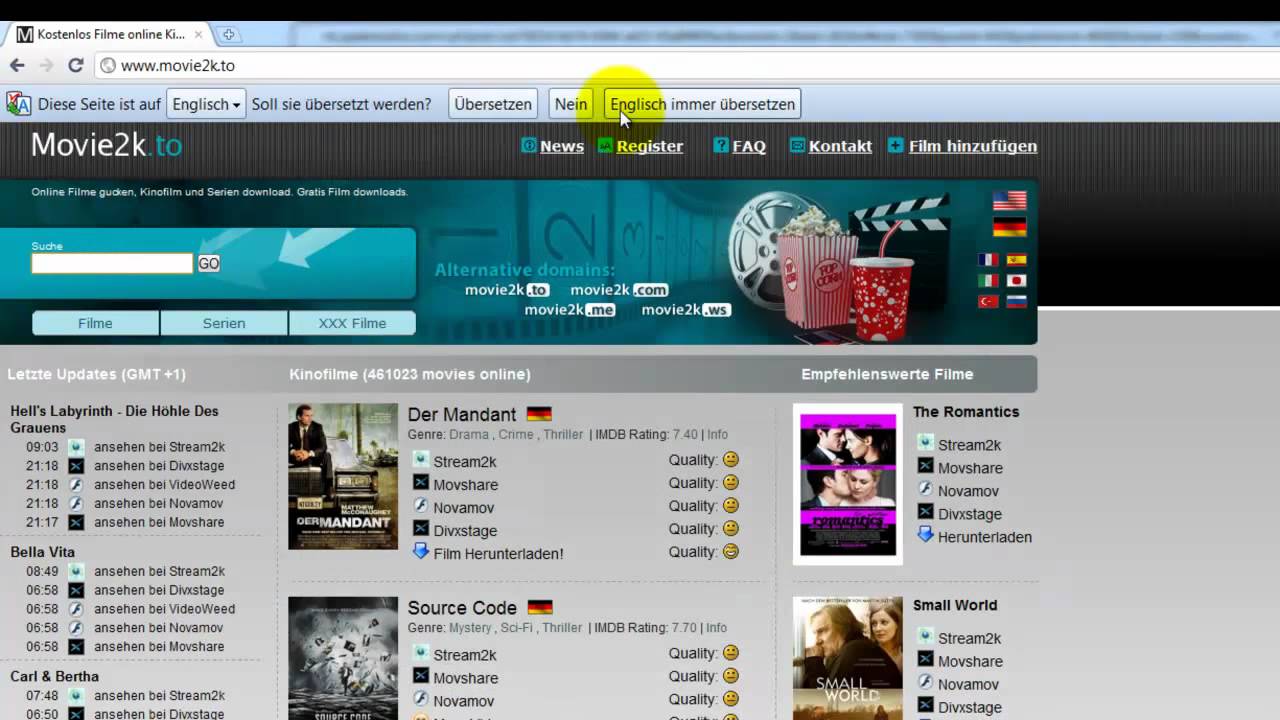Click the Info link for Der Mandant
1280x720 pixels.
(717, 435)
